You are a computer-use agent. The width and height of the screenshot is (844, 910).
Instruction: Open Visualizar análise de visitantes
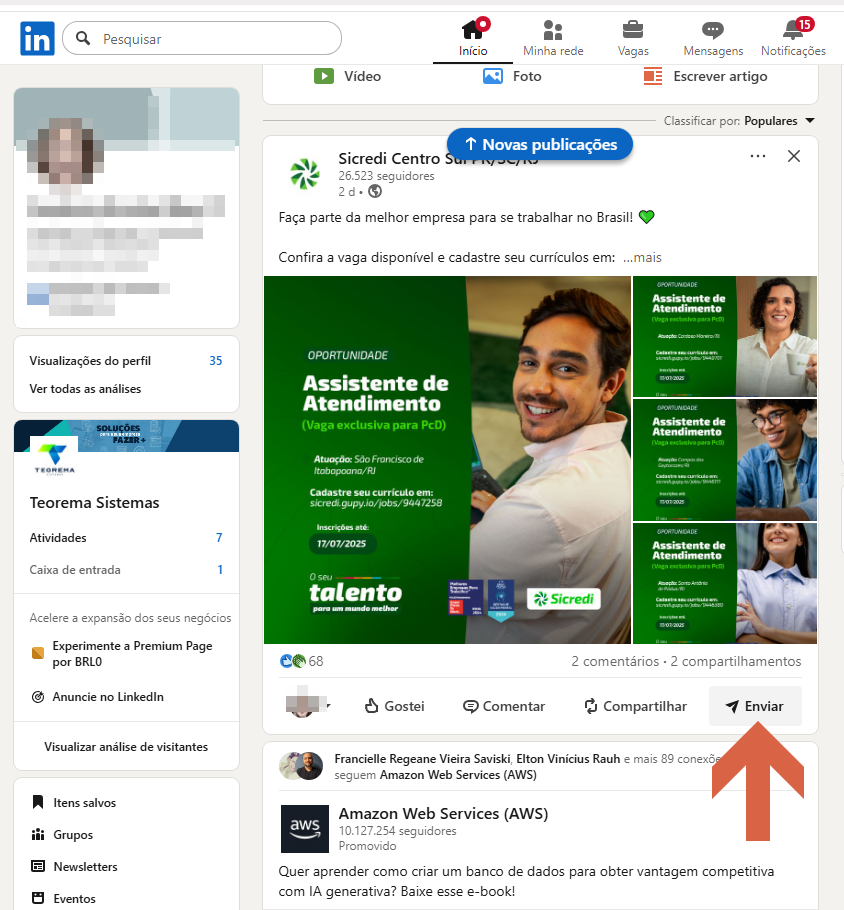[126, 746]
